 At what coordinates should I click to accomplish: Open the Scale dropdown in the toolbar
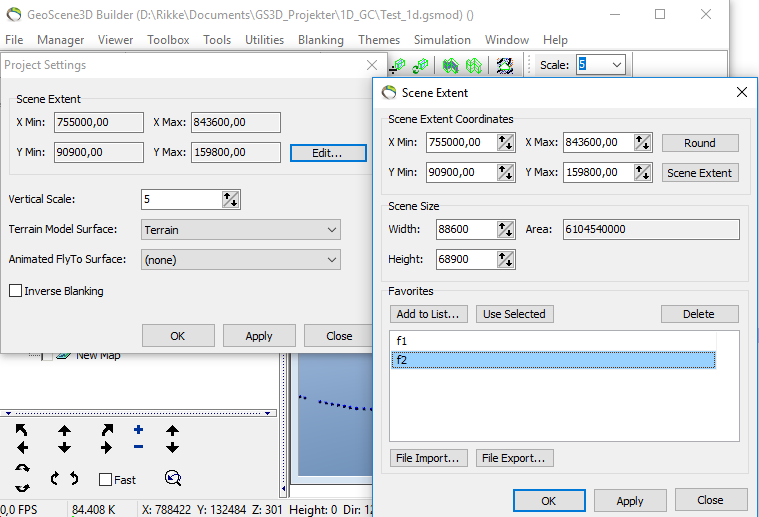[616, 65]
